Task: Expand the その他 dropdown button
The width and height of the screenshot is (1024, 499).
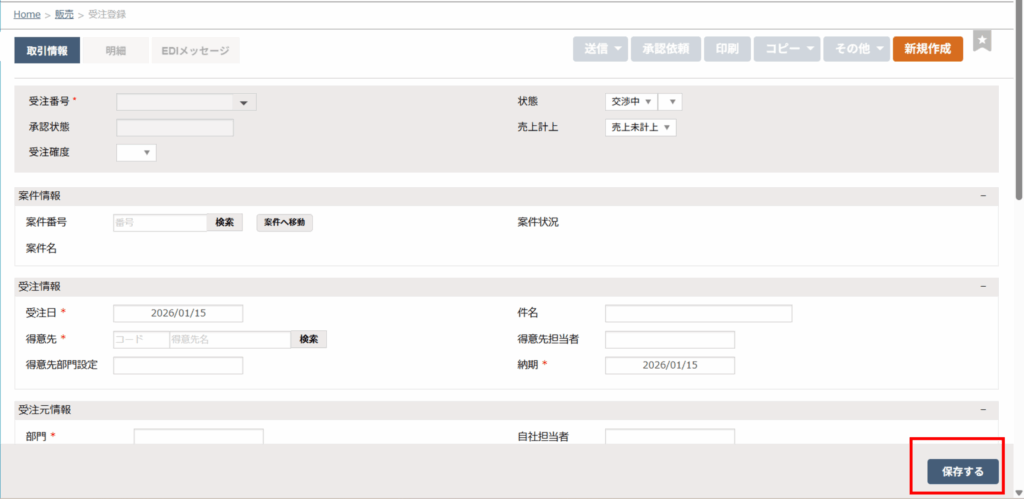Action: [x=856, y=49]
